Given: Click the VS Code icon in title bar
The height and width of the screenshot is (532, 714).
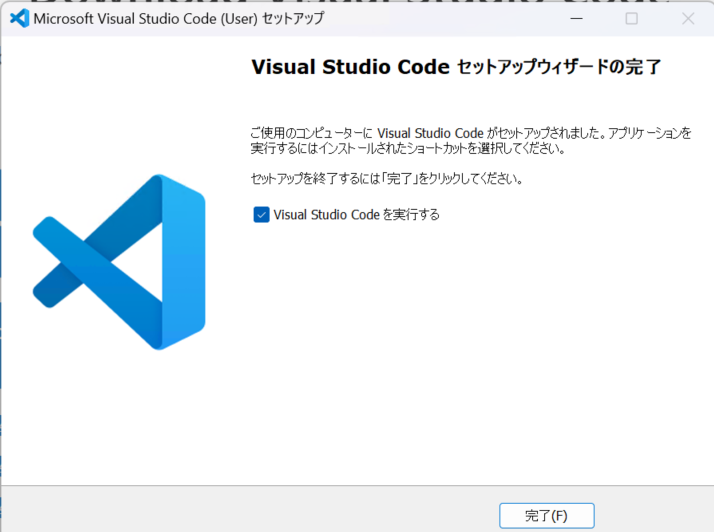Looking at the screenshot, I should (x=19, y=18).
